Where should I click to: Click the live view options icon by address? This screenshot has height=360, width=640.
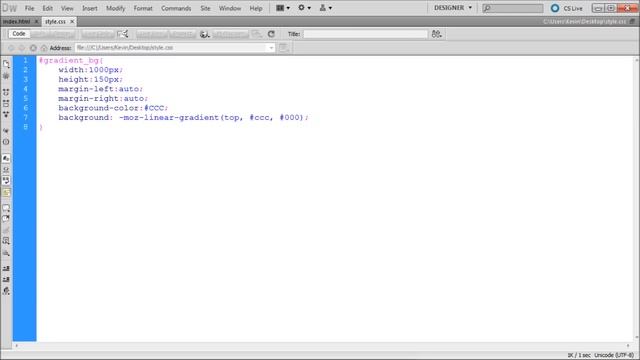(x=284, y=48)
